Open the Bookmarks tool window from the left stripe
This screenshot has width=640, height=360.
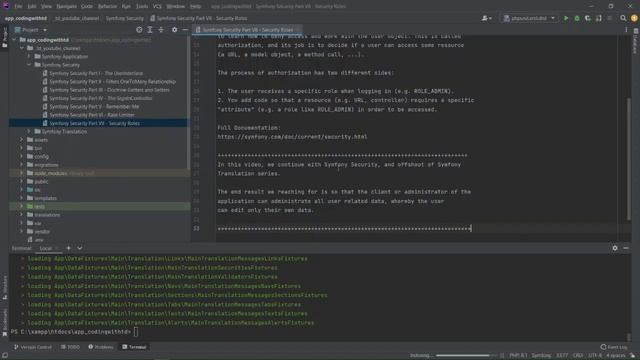[x=4, y=322]
